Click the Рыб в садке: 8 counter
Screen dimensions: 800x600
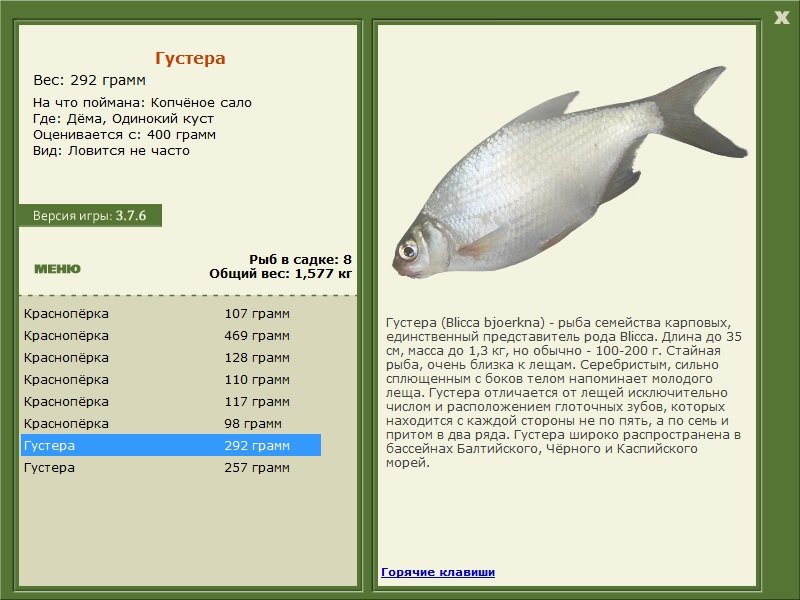[x=300, y=259]
